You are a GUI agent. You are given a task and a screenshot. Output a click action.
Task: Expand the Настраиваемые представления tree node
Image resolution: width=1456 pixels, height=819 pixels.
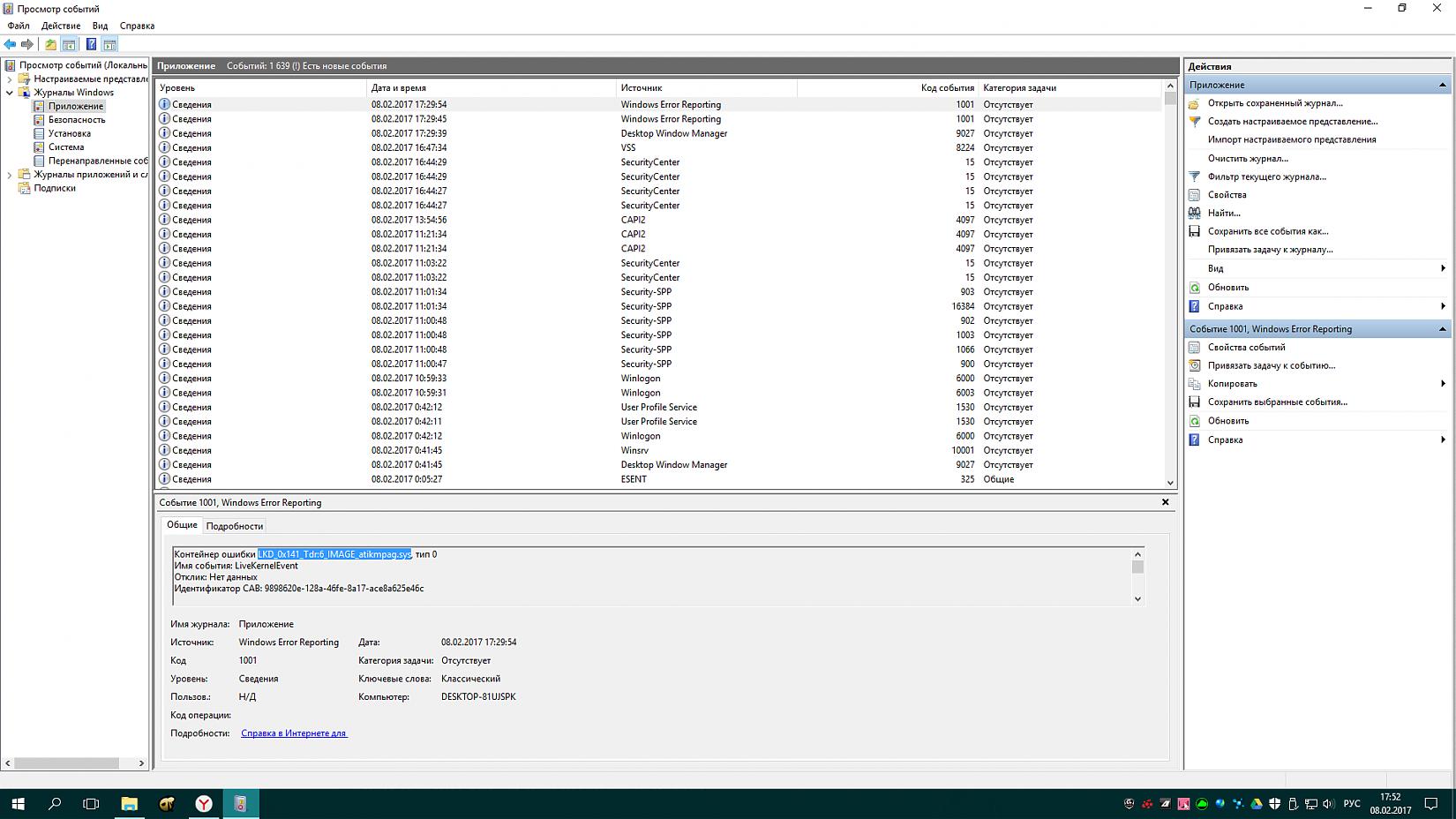[x=10, y=79]
